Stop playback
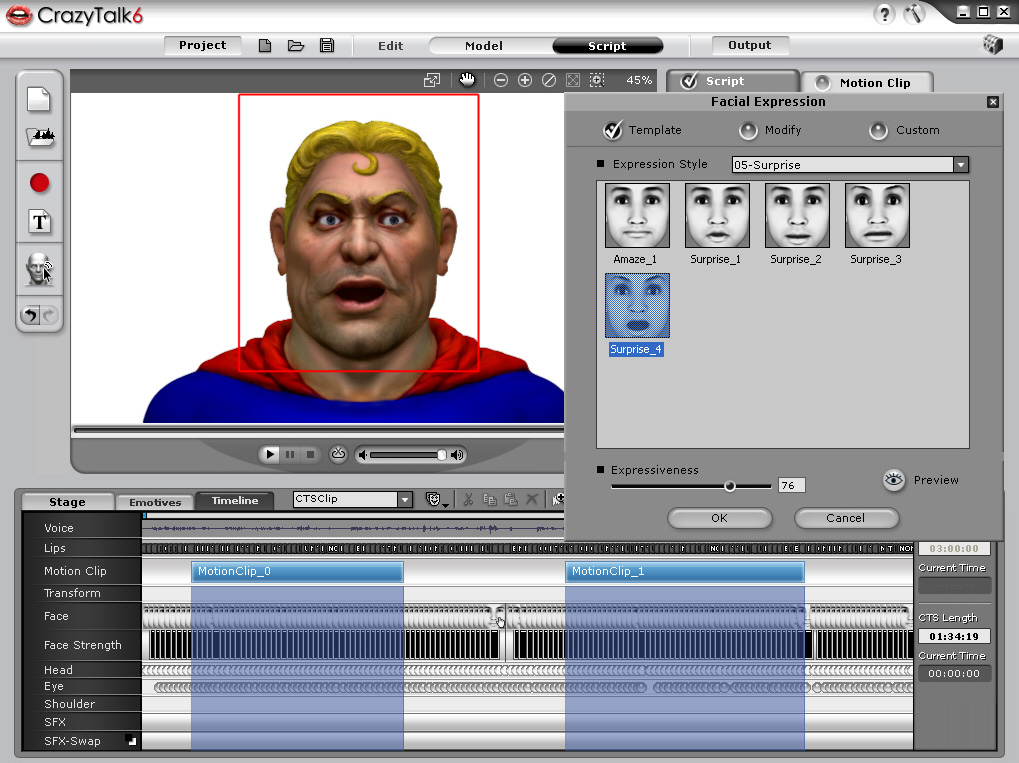 (310, 454)
